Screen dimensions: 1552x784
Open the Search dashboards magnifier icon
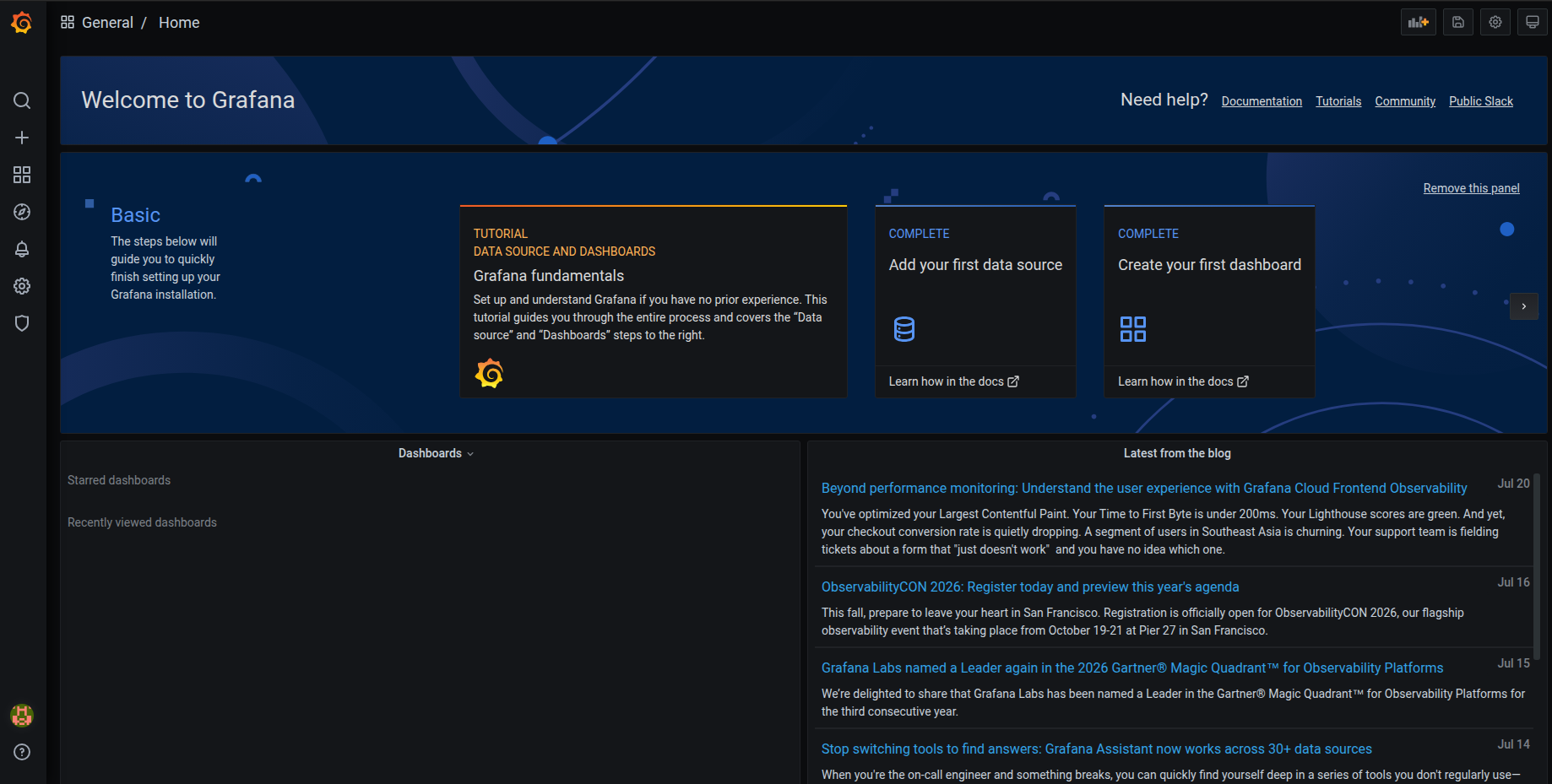[22, 100]
